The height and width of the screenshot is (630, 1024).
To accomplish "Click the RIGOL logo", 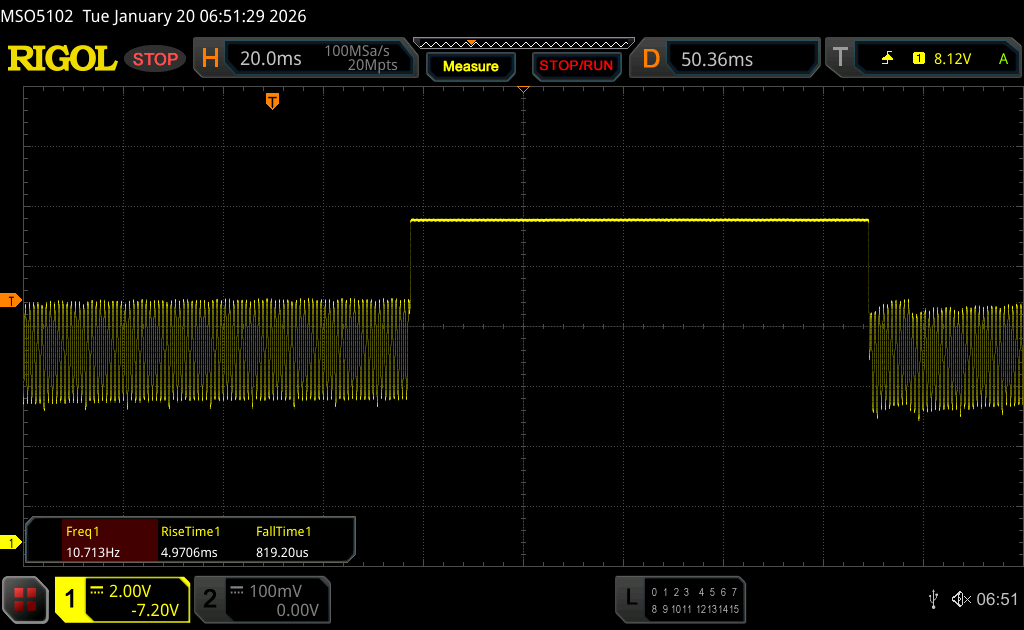I will coord(62,59).
